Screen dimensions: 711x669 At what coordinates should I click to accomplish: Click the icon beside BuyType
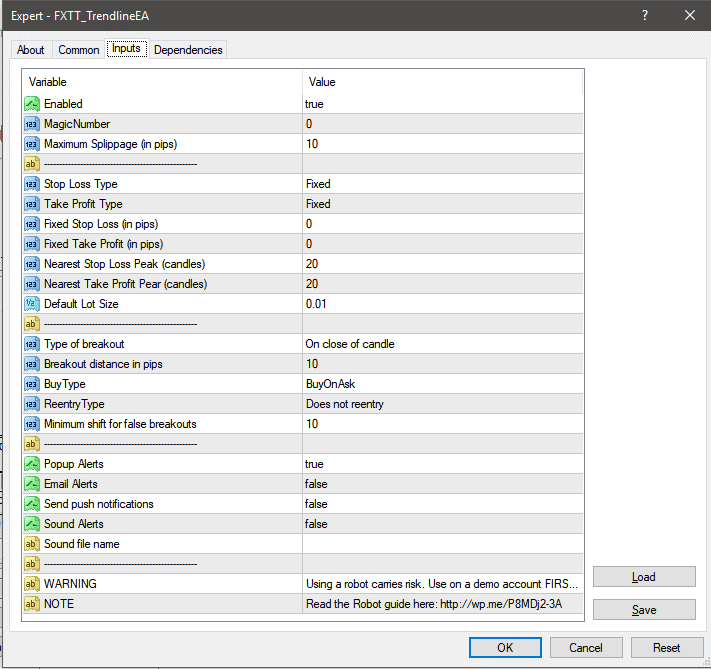tap(32, 384)
